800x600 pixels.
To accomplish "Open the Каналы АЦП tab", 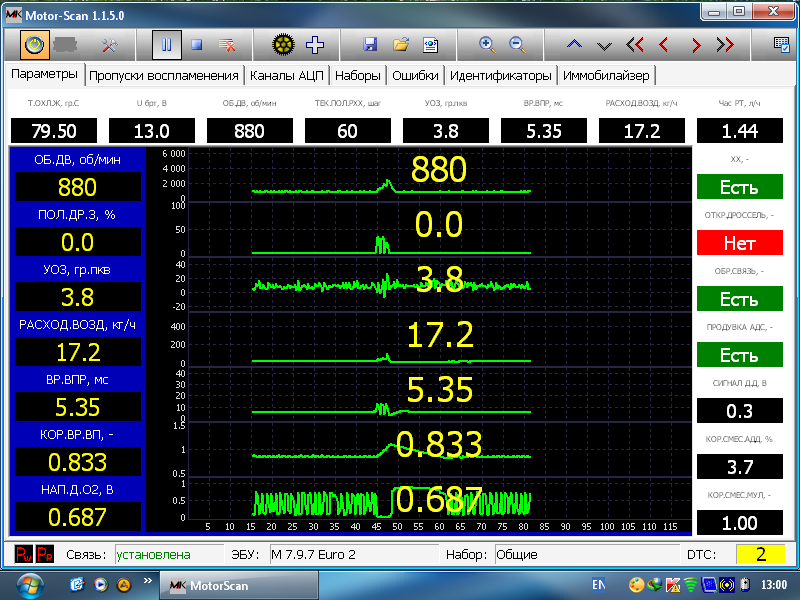I will (286, 76).
